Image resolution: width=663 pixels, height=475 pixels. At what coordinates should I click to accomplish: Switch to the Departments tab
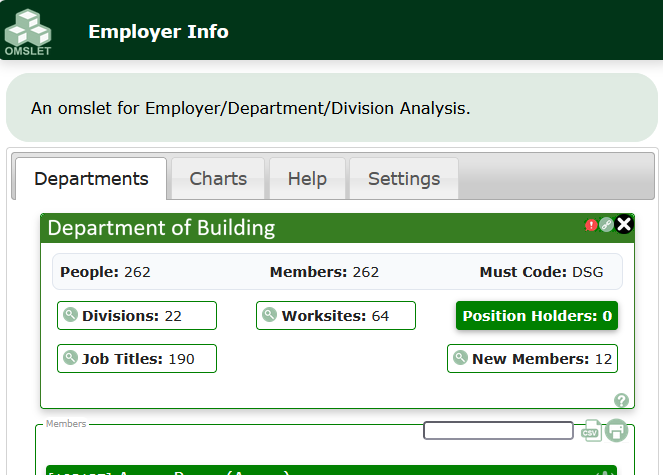(91, 179)
